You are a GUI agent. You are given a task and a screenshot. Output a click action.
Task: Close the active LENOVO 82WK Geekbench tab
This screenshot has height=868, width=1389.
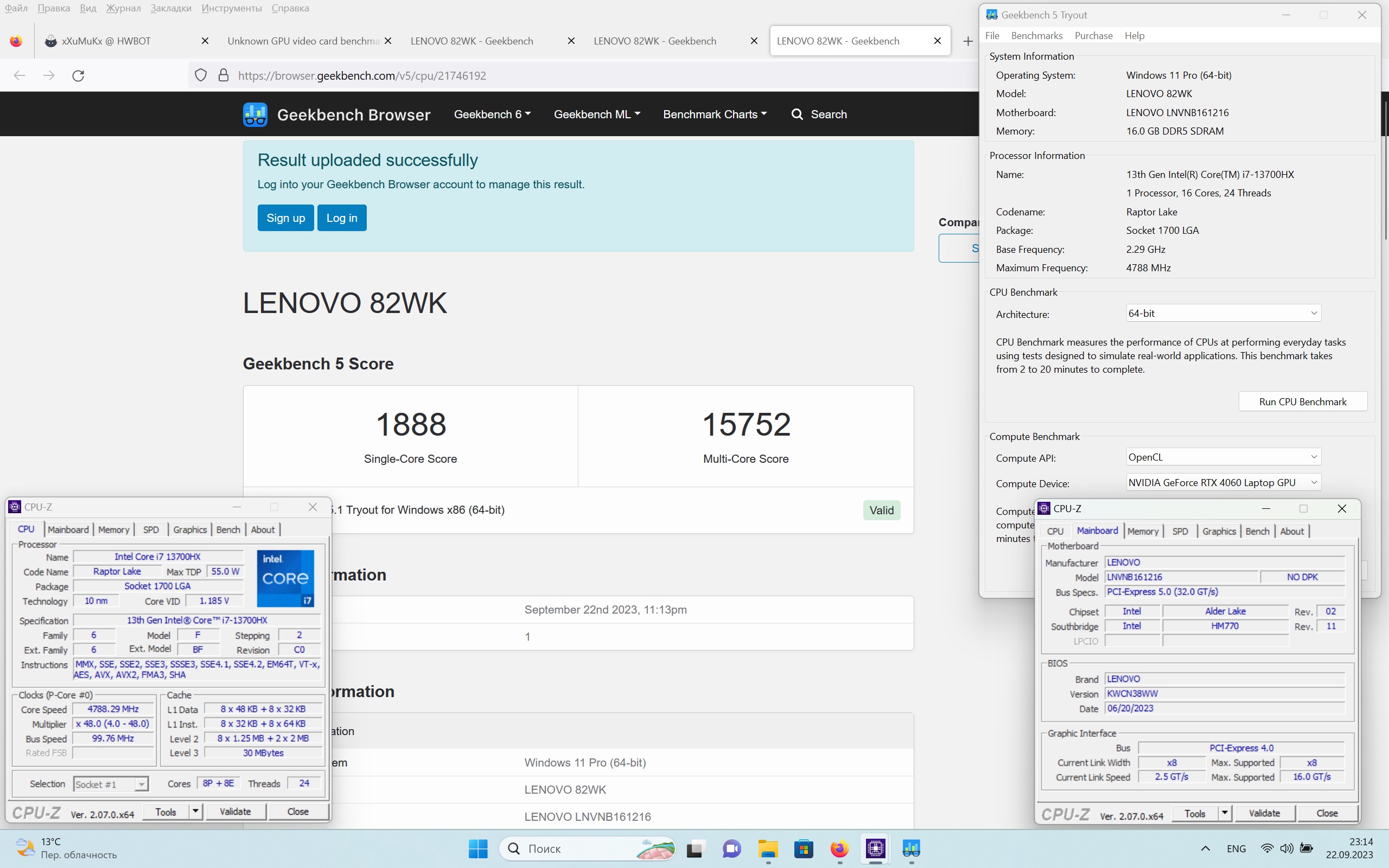click(937, 41)
